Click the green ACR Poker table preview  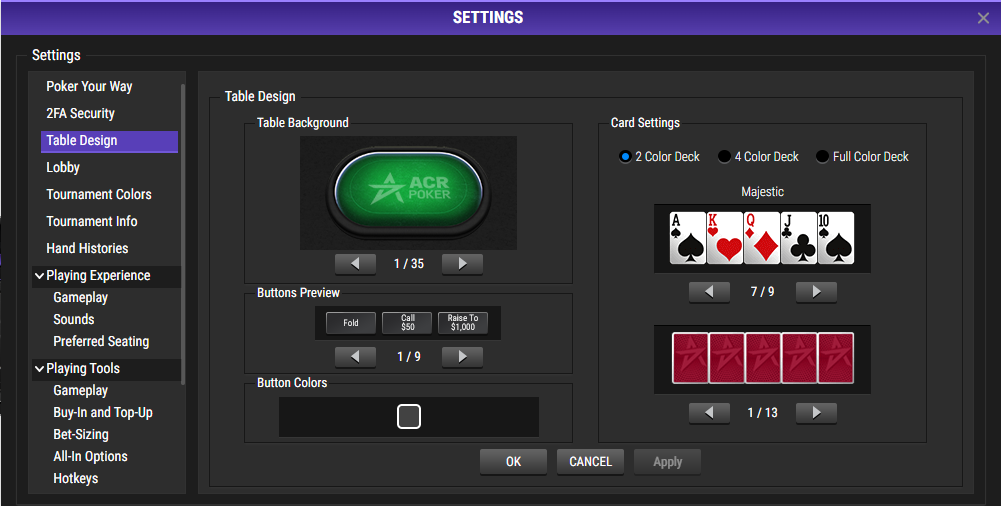[x=409, y=193]
